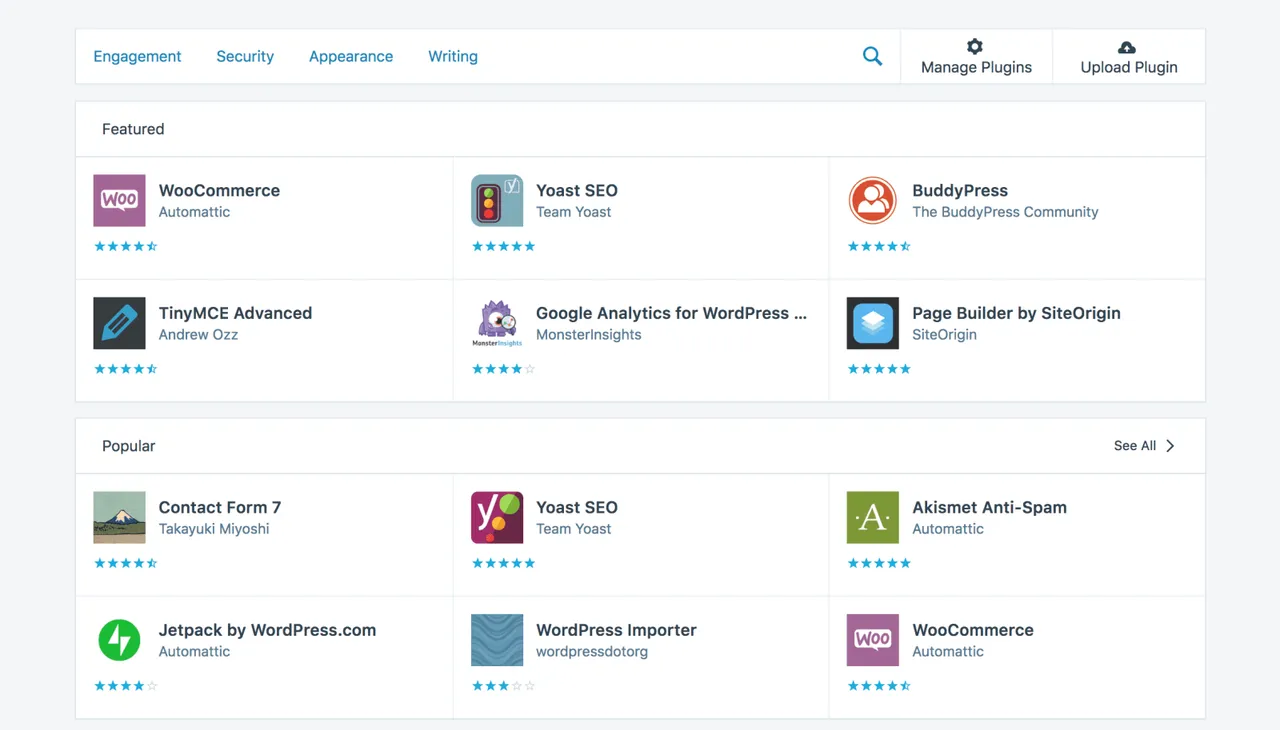Open See All popular plugins
The width and height of the screenshot is (1280, 730).
pos(1135,446)
